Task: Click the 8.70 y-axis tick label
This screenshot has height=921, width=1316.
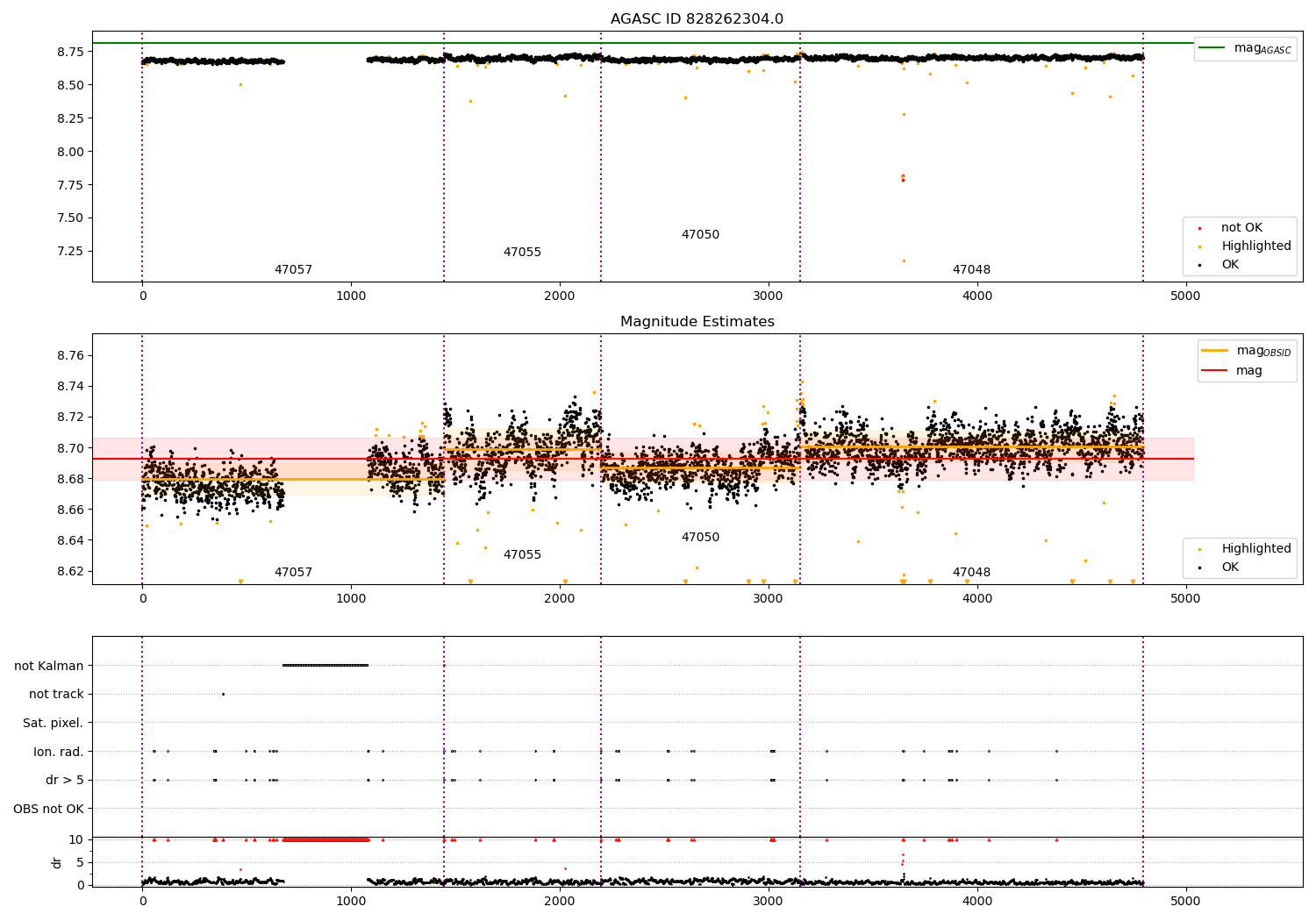Action: tap(69, 448)
